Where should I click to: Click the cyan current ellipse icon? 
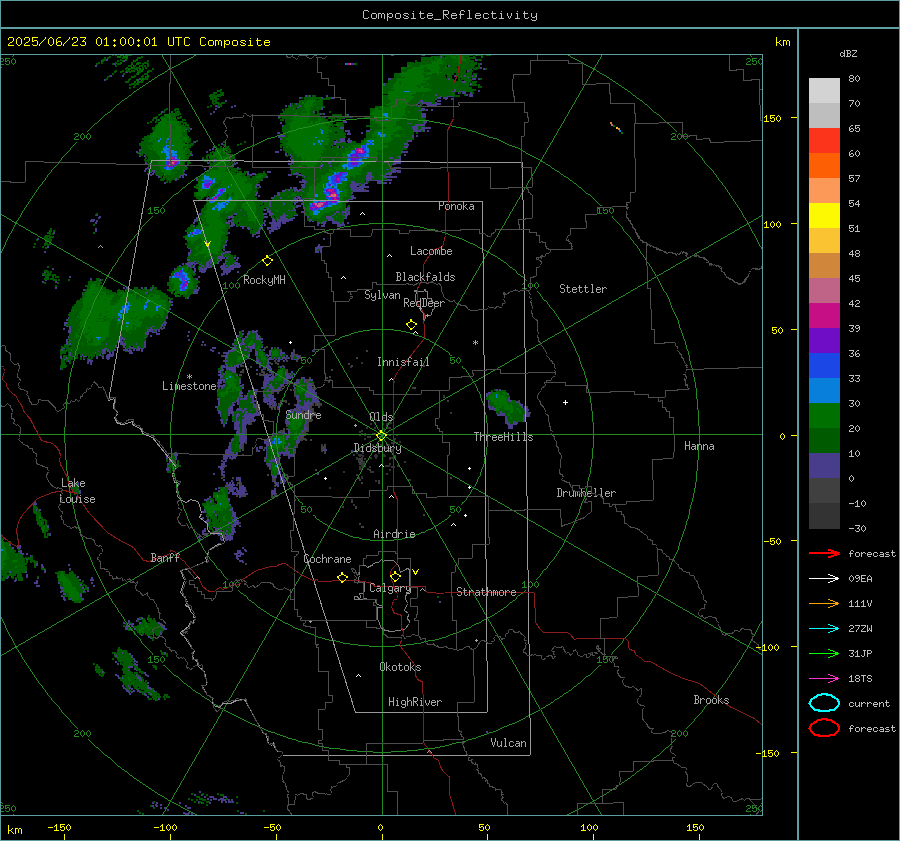click(x=824, y=703)
